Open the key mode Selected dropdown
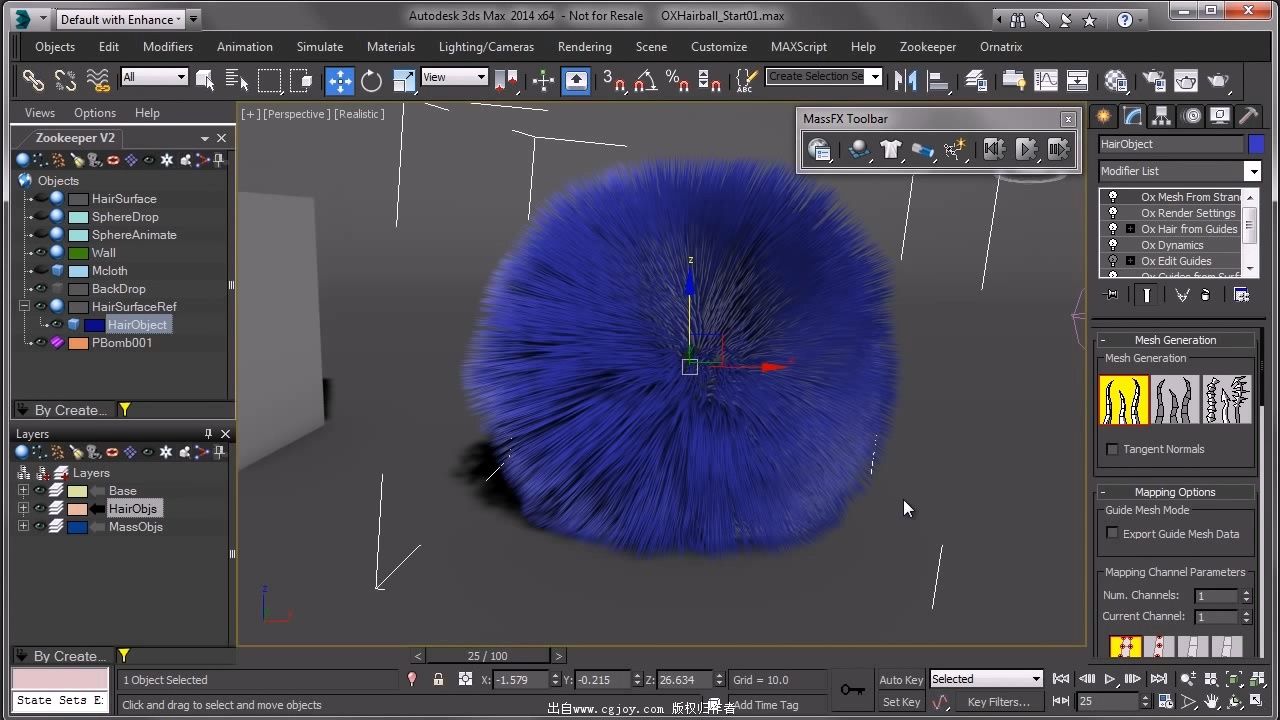 coord(986,679)
